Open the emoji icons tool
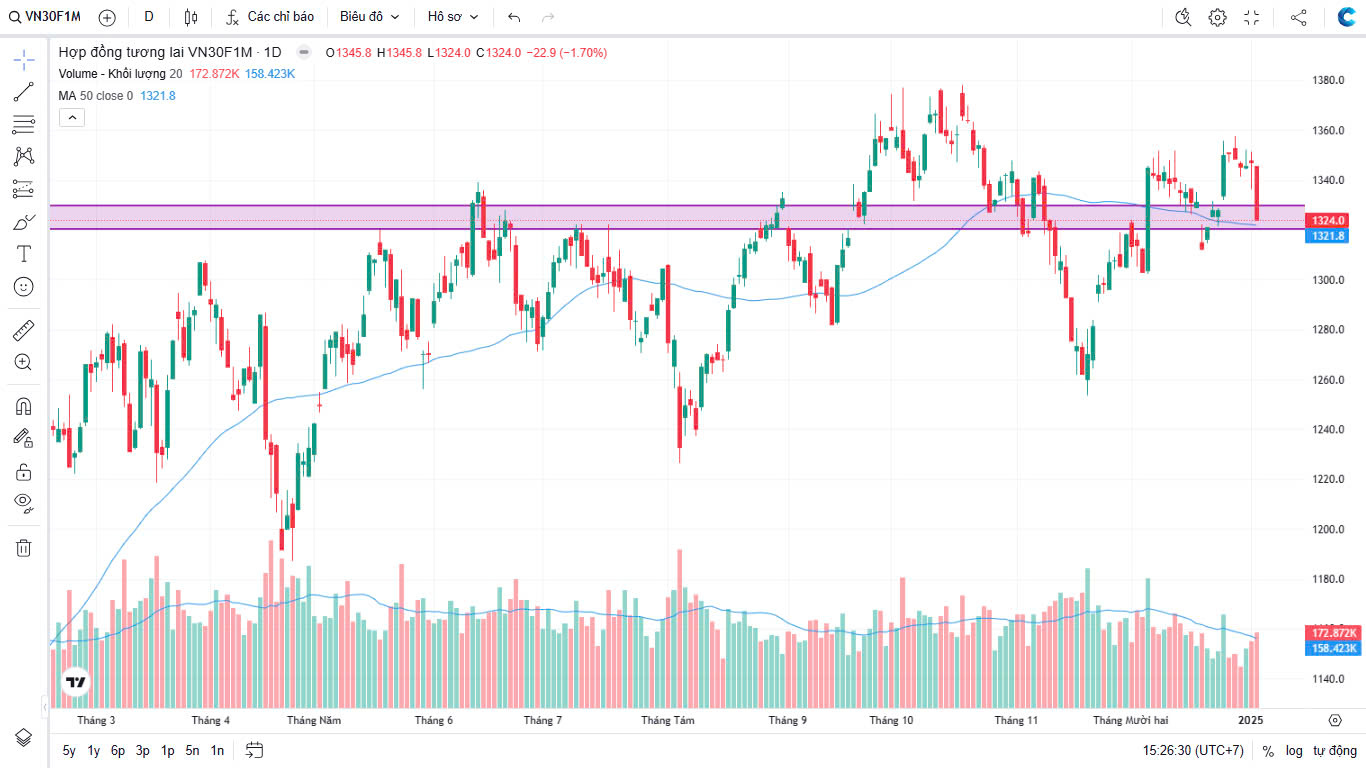This screenshot has height=768, width=1366. pyautogui.click(x=24, y=286)
